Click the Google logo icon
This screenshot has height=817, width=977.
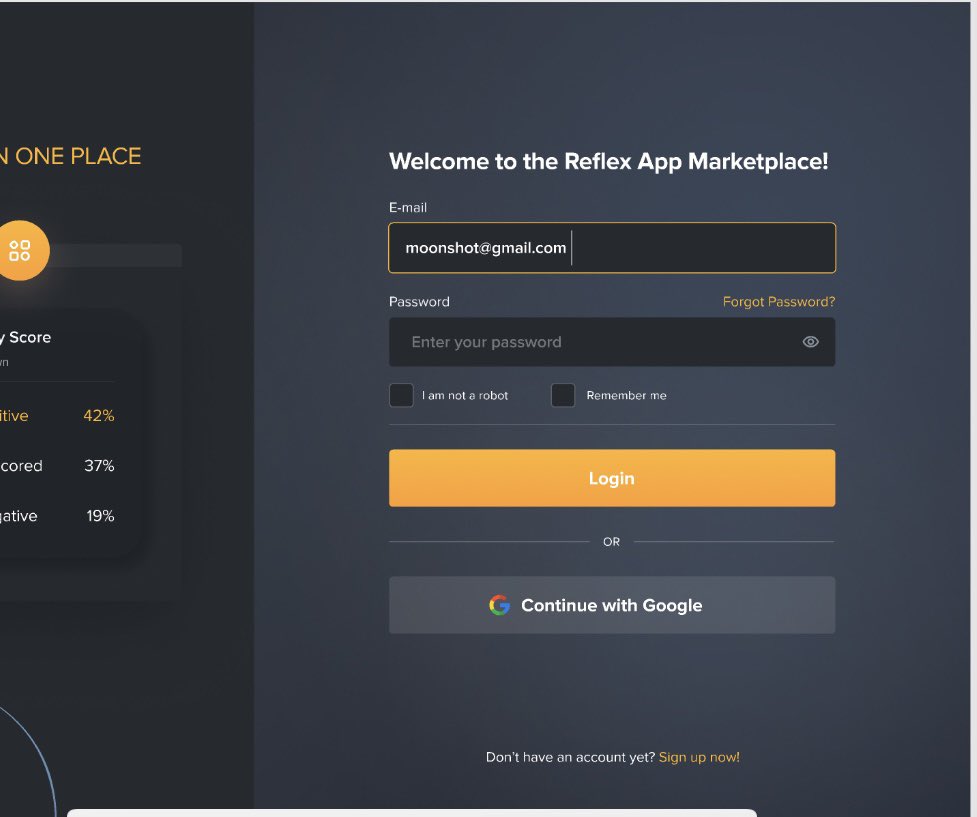point(499,605)
